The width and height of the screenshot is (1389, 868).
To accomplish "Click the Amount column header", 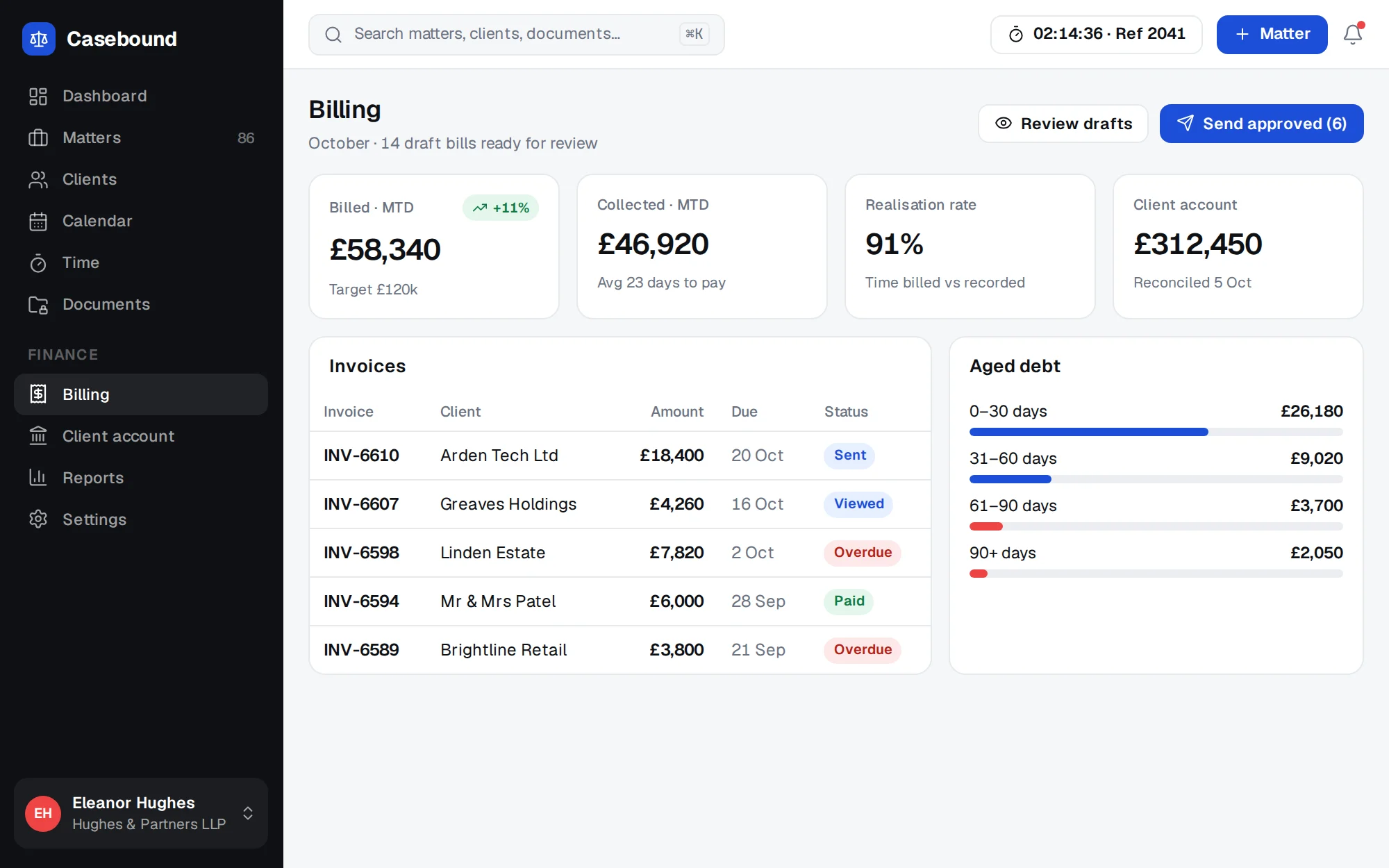I will click(676, 412).
